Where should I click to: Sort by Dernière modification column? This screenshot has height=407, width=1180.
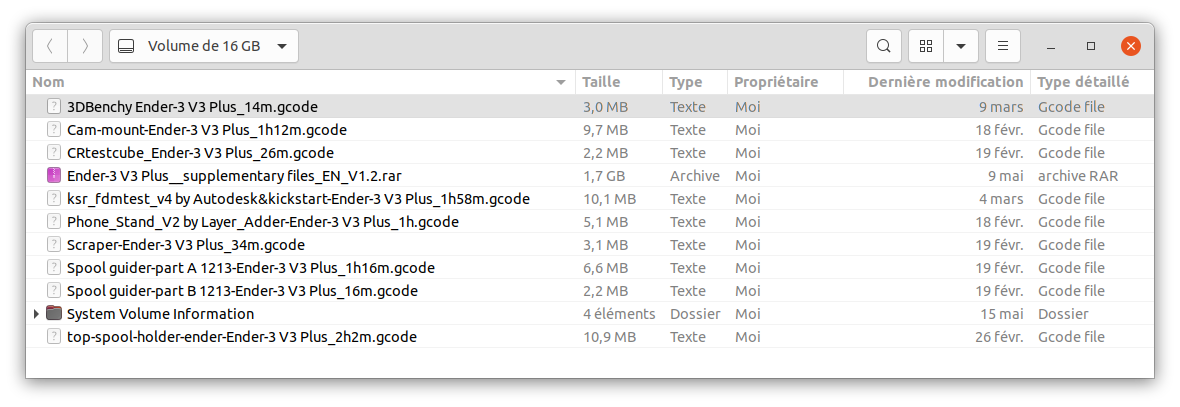click(945, 82)
